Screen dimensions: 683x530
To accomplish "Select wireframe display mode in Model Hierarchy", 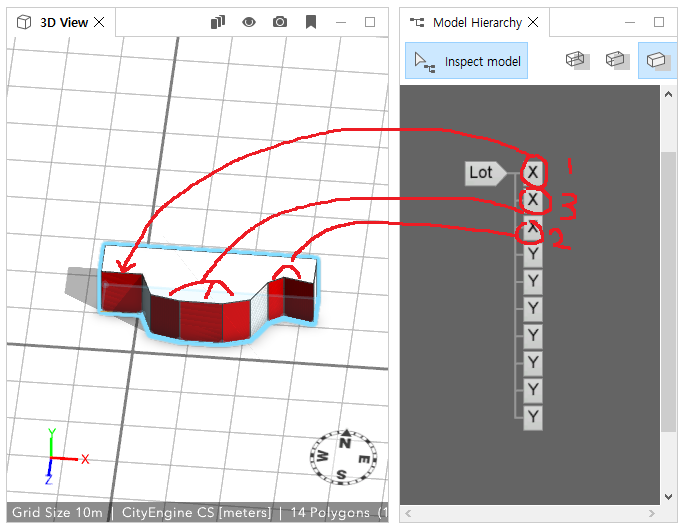I will (576, 60).
